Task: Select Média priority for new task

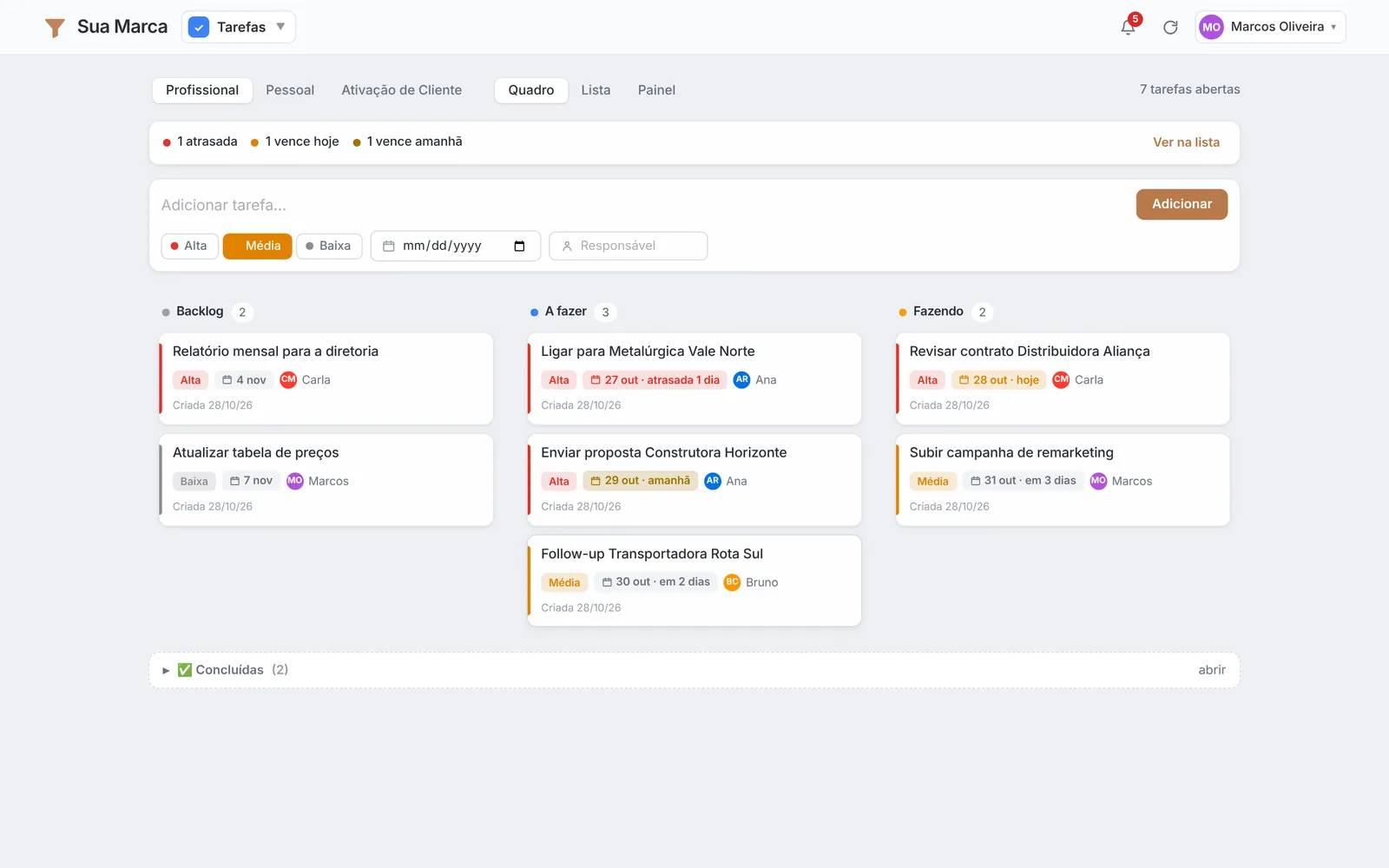Action: pos(258,247)
